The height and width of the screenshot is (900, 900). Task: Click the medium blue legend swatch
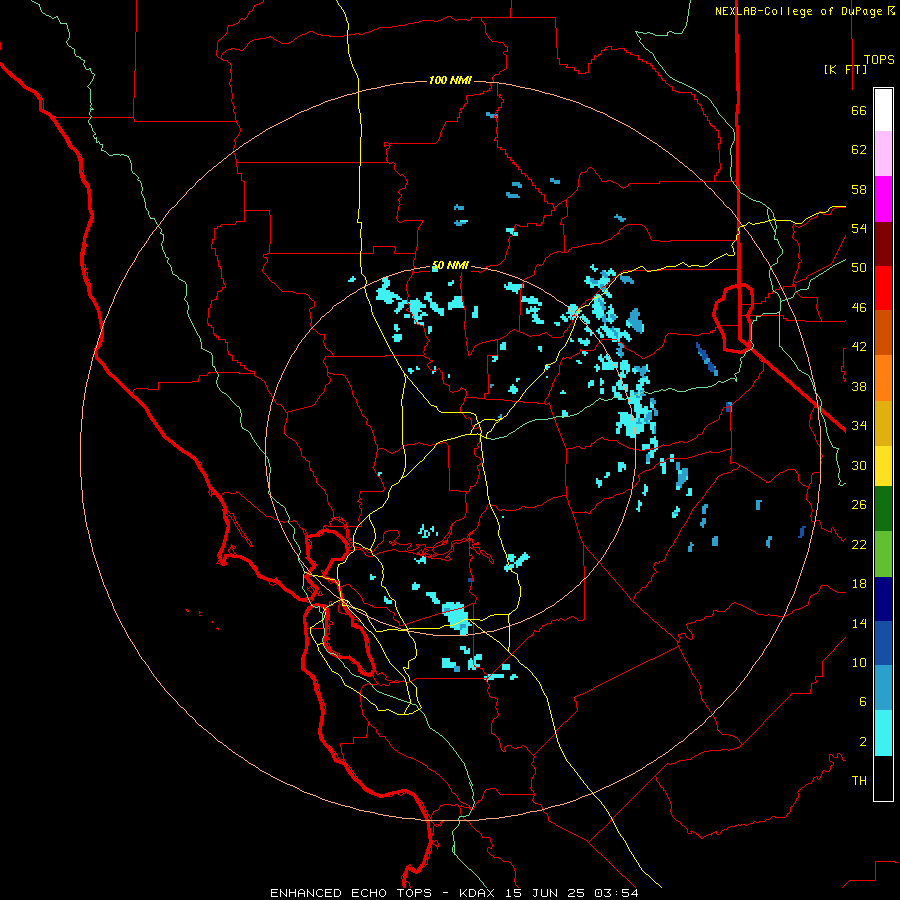click(x=883, y=643)
